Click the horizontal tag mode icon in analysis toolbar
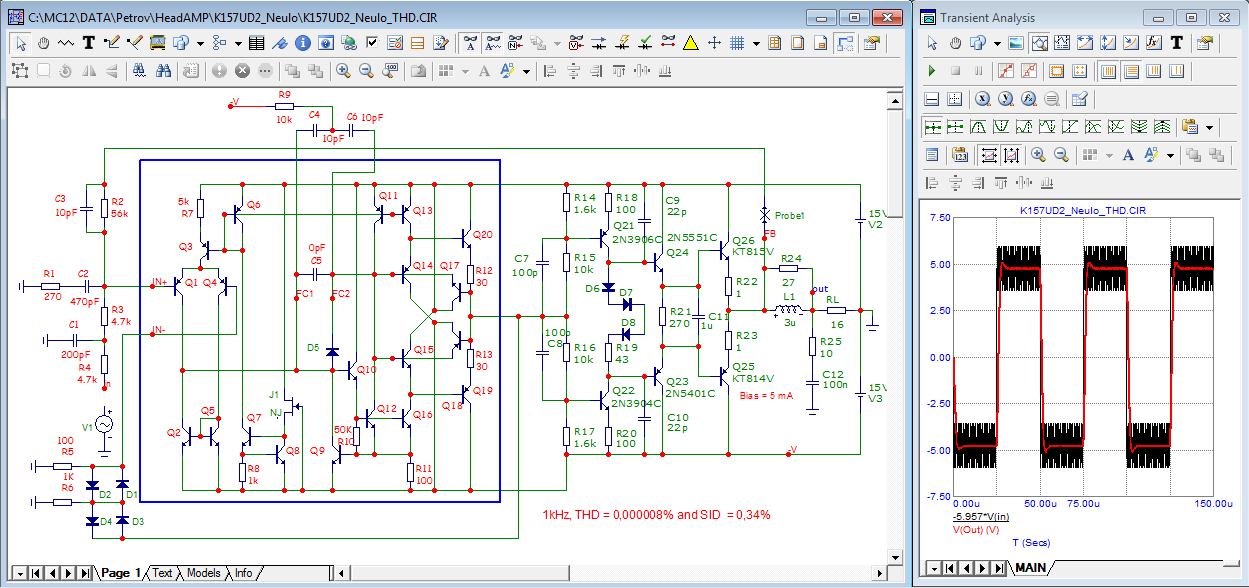This screenshot has height=588, width=1249. click(x=1085, y=43)
